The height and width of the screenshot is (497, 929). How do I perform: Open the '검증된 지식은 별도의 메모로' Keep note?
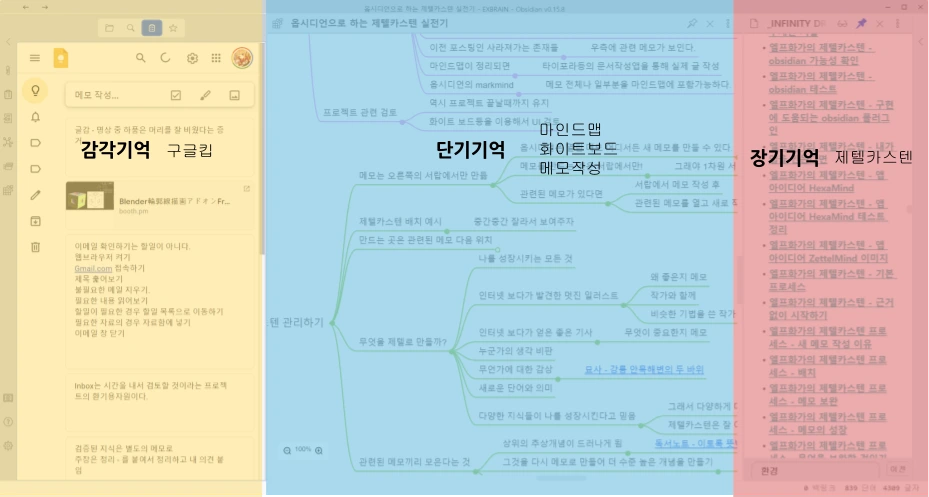(159, 459)
